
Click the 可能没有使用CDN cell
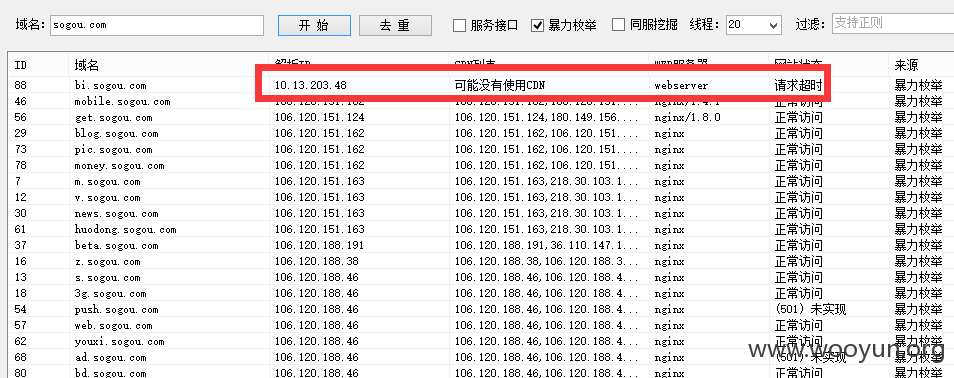500,85
